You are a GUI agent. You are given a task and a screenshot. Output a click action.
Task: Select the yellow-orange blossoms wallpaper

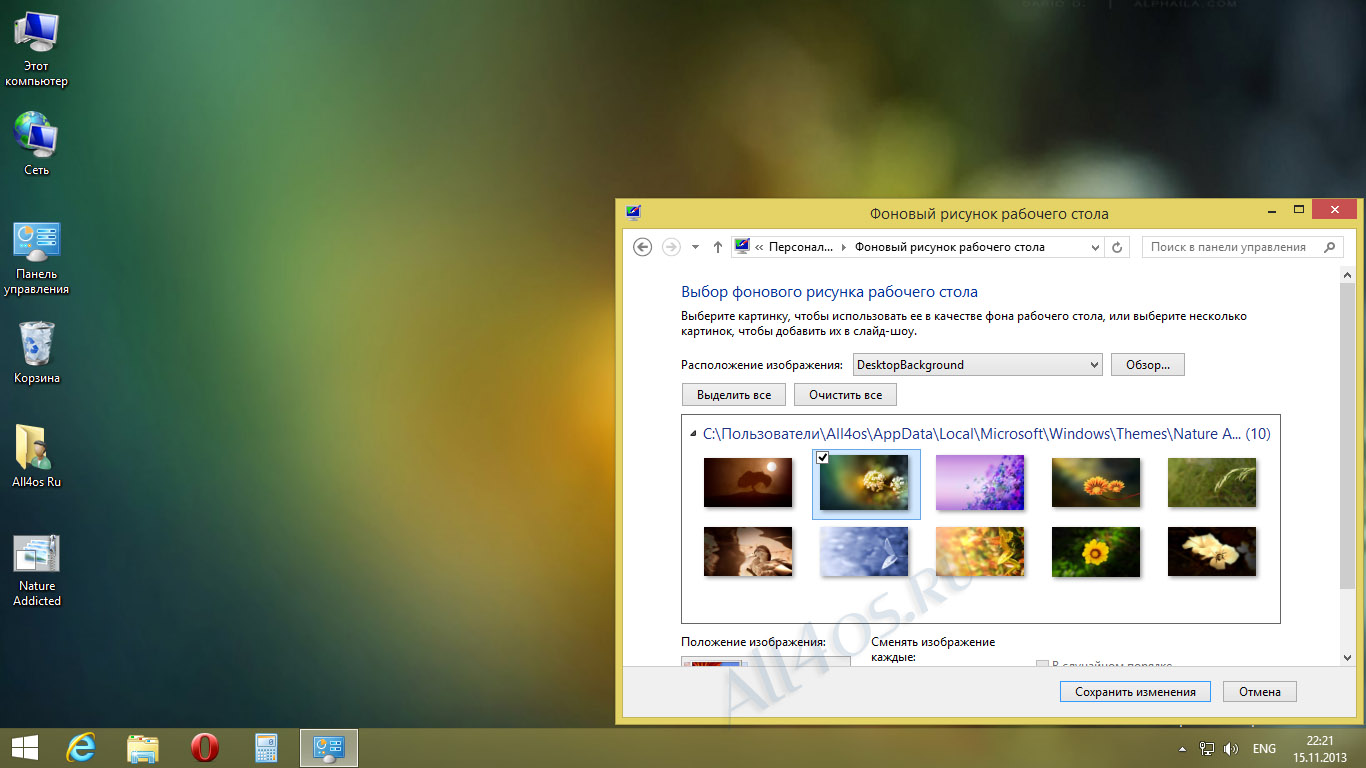coord(980,551)
